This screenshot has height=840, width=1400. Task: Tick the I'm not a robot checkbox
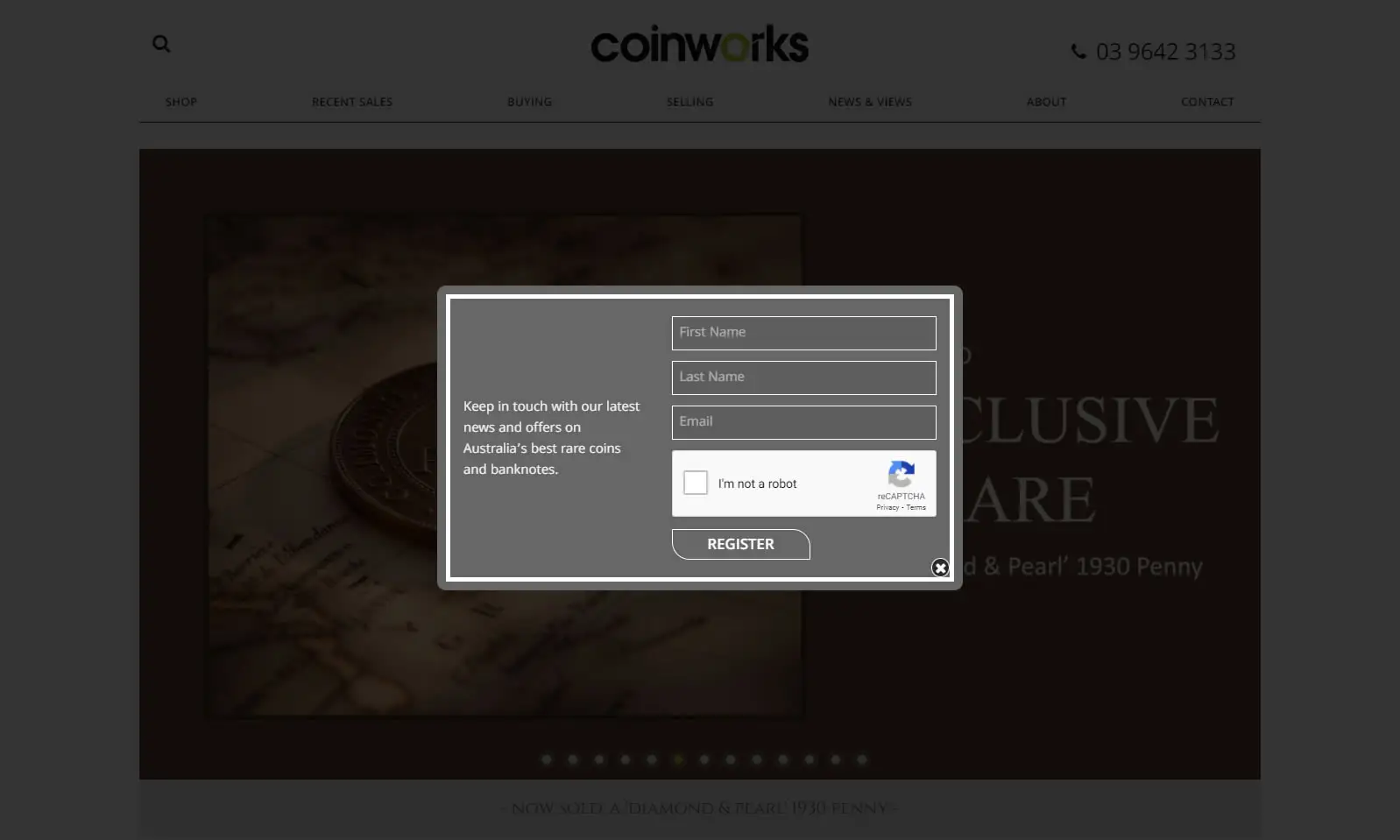696,483
